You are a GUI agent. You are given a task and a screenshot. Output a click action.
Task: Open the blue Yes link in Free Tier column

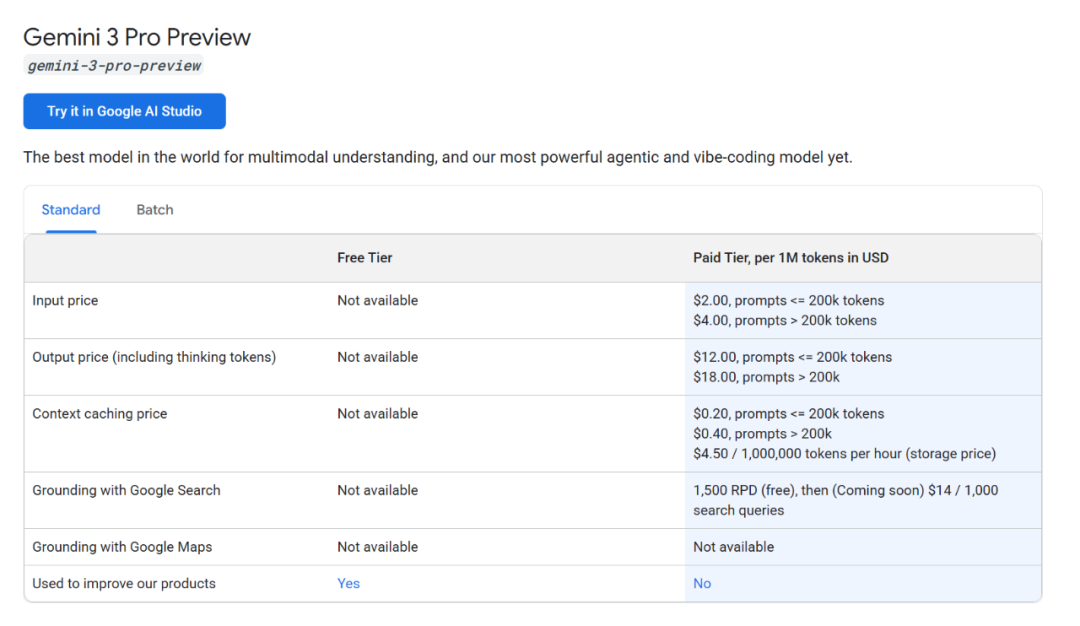click(348, 584)
